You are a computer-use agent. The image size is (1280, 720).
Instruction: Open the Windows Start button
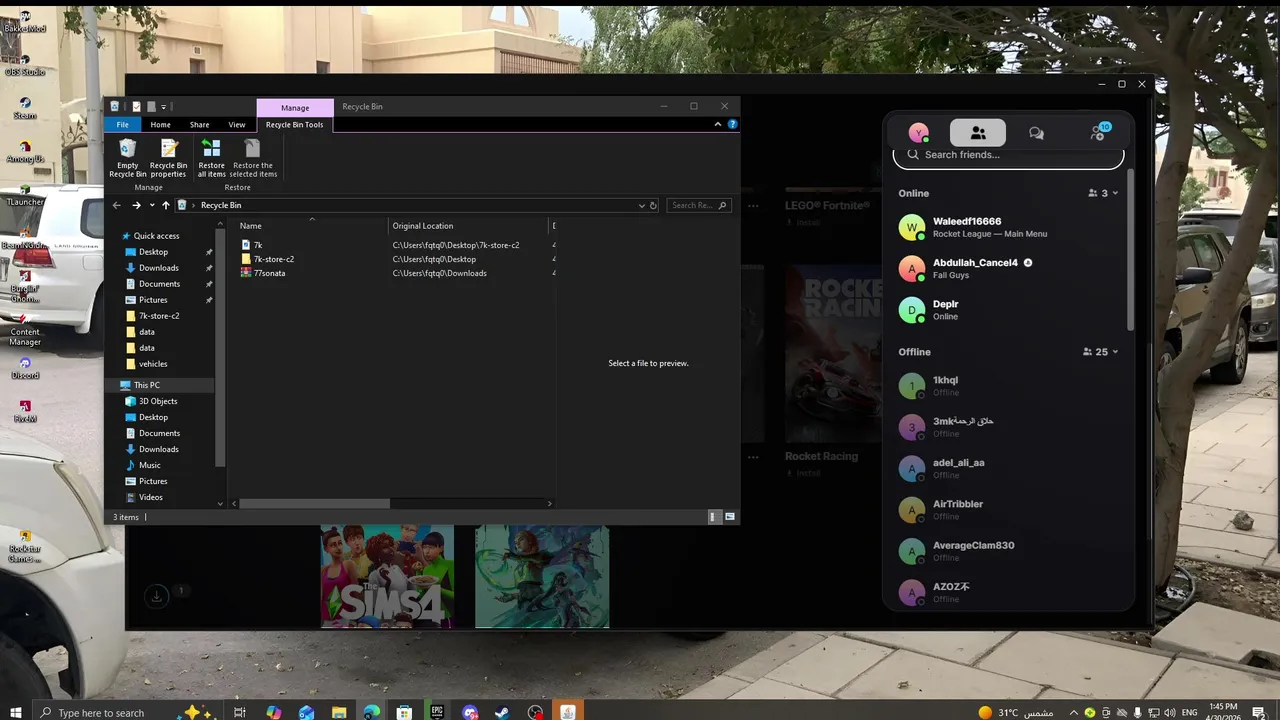pos(17,712)
